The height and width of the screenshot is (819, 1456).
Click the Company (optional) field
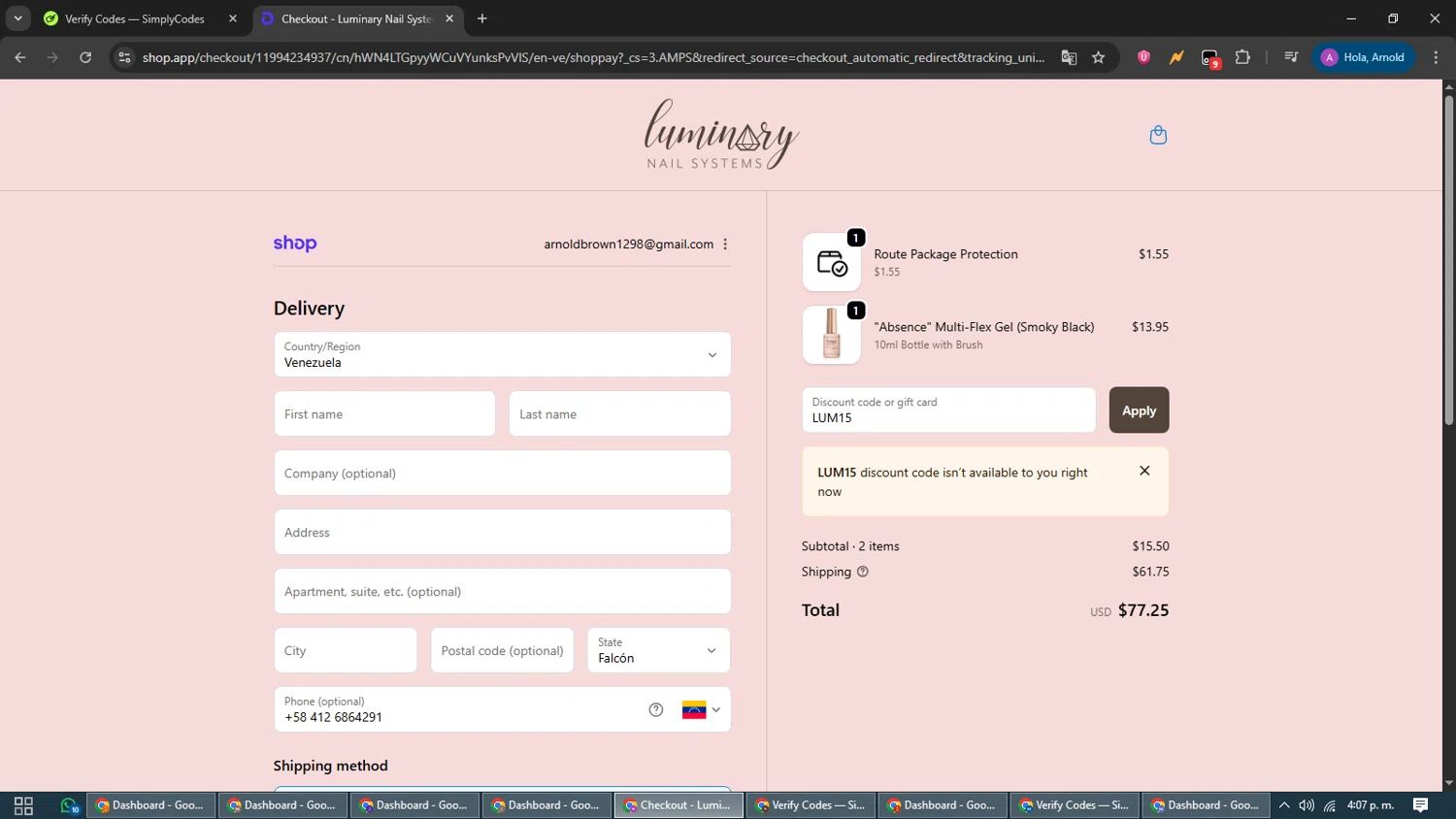coord(502,474)
